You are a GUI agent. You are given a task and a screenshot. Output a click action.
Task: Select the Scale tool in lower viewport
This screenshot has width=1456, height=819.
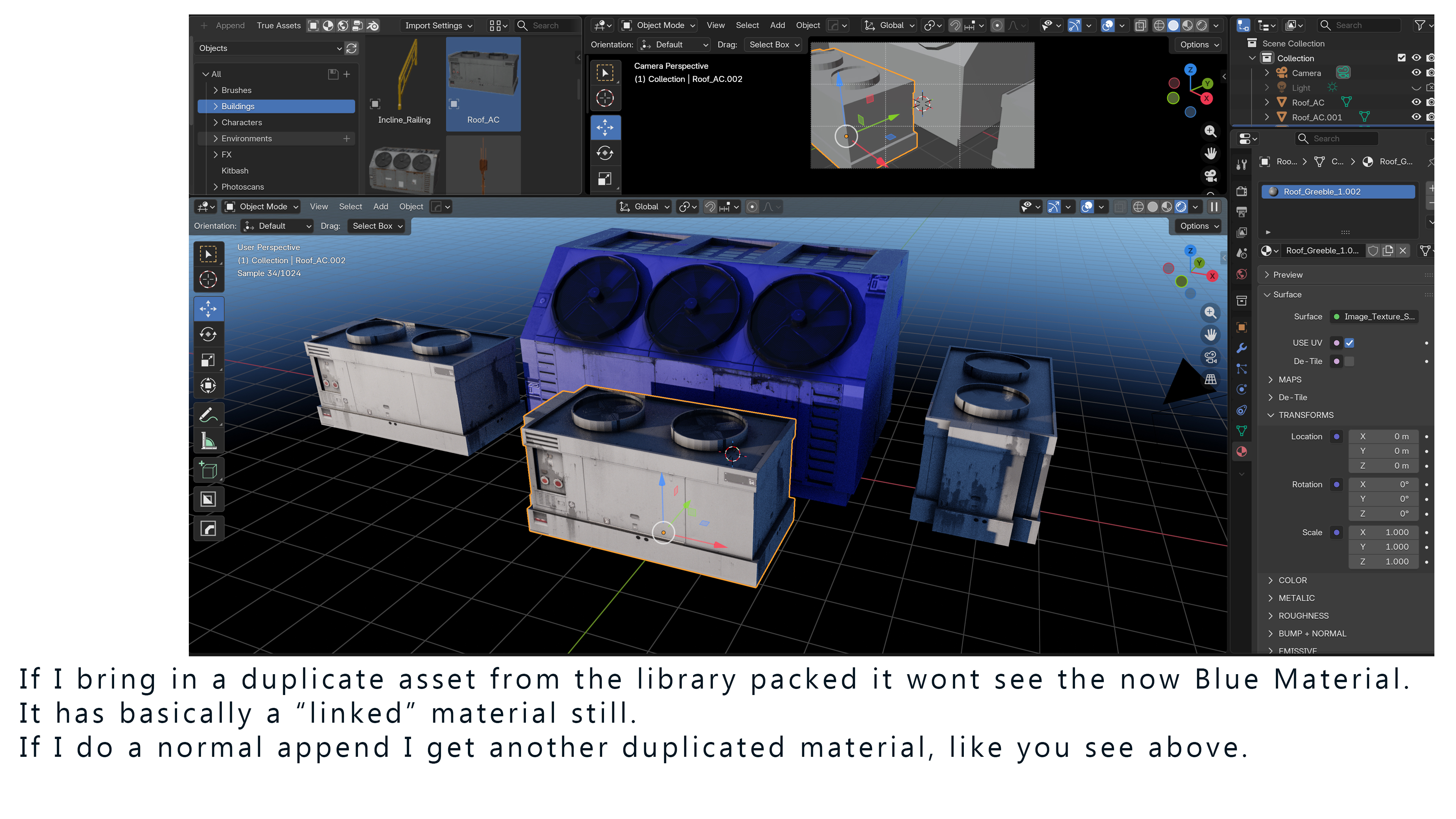pyautogui.click(x=208, y=360)
